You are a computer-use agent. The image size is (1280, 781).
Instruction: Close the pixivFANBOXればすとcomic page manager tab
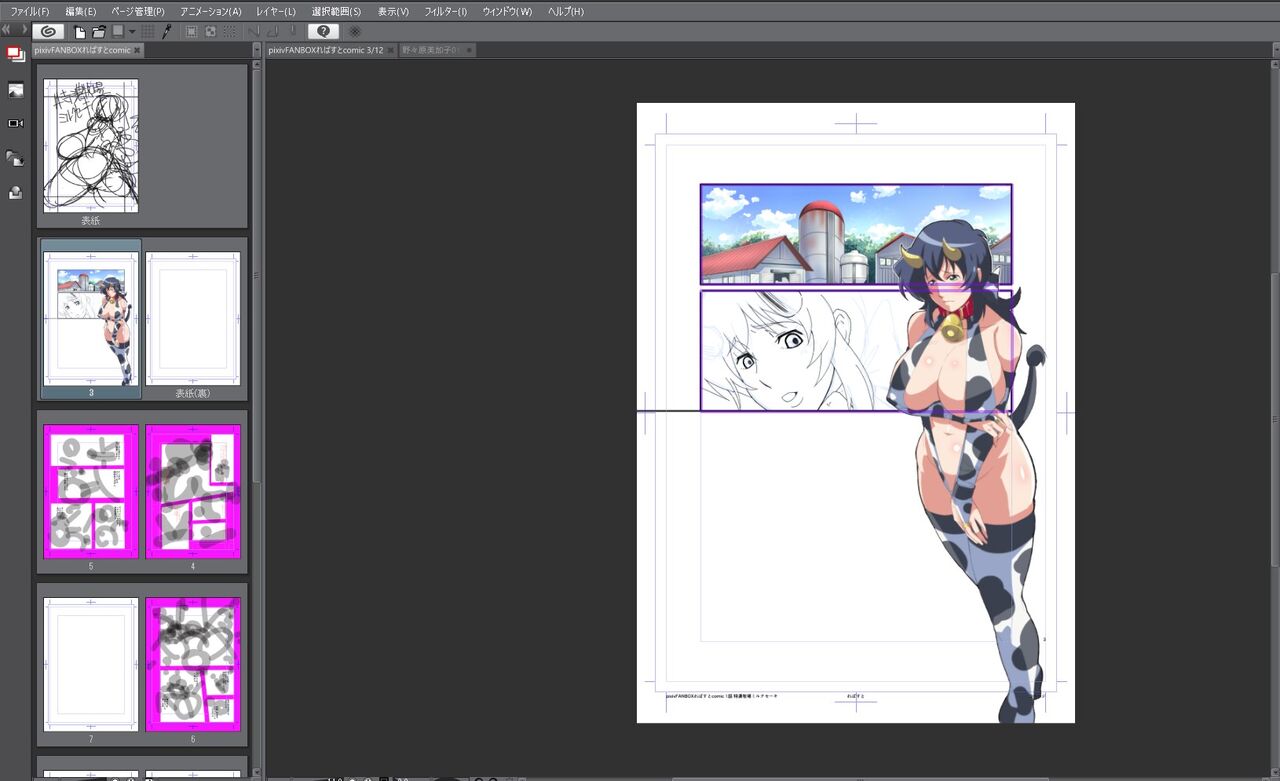pos(137,50)
